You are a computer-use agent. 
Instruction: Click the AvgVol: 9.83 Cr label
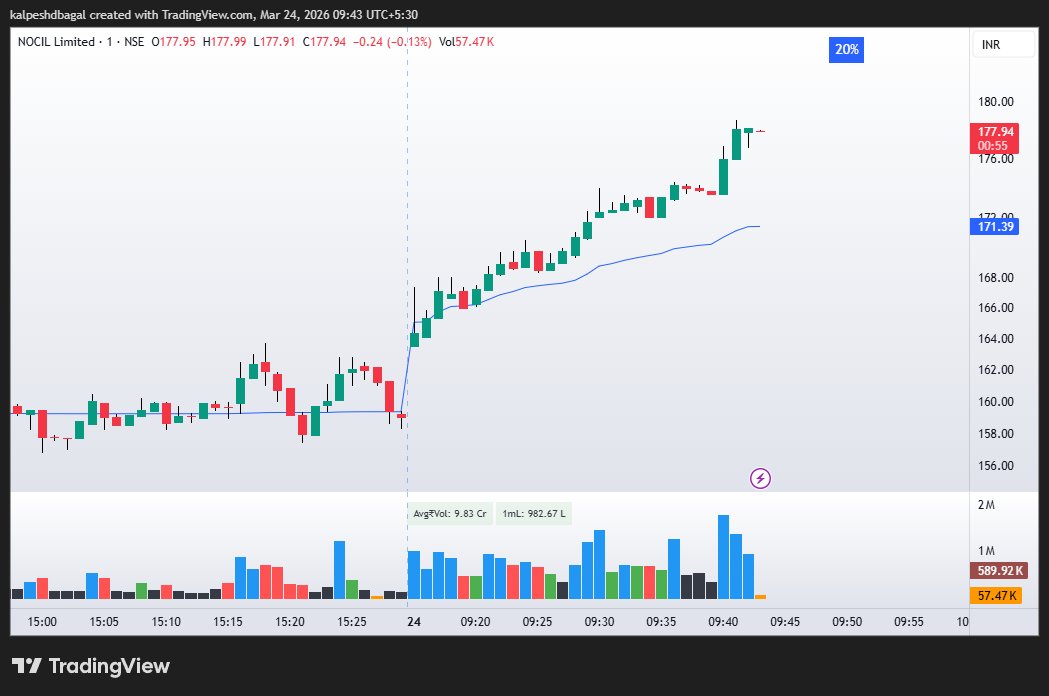(450, 513)
